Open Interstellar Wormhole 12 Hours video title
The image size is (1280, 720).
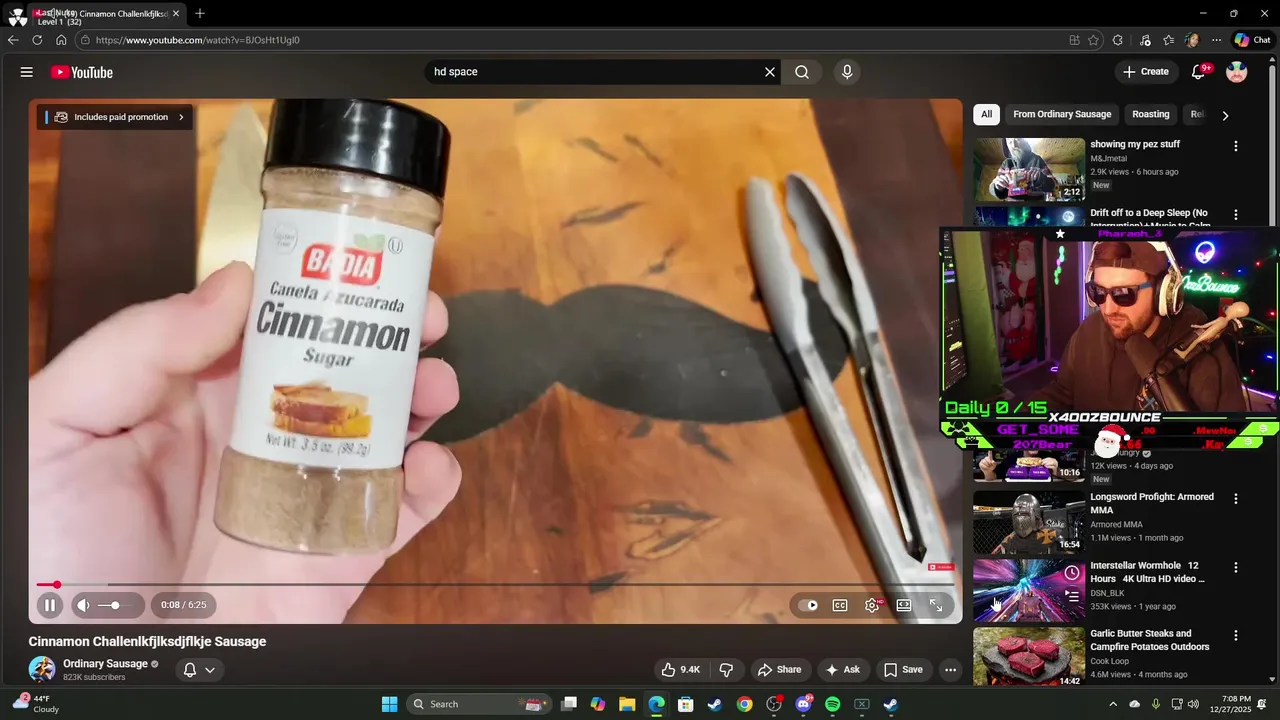(x=1147, y=572)
